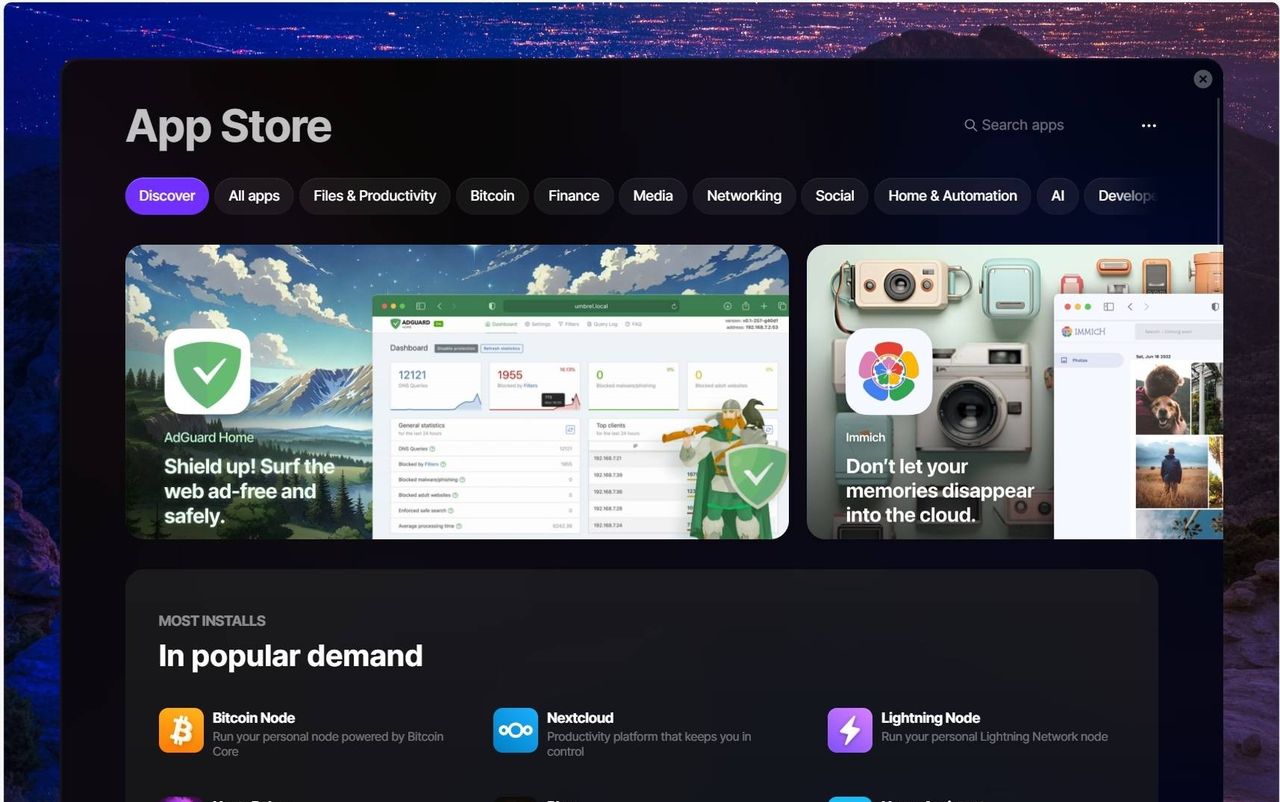Viewport: 1280px width, 802px height.
Task: Click 'Productivity platform that keeps you in control'
Action: click(x=649, y=744)
